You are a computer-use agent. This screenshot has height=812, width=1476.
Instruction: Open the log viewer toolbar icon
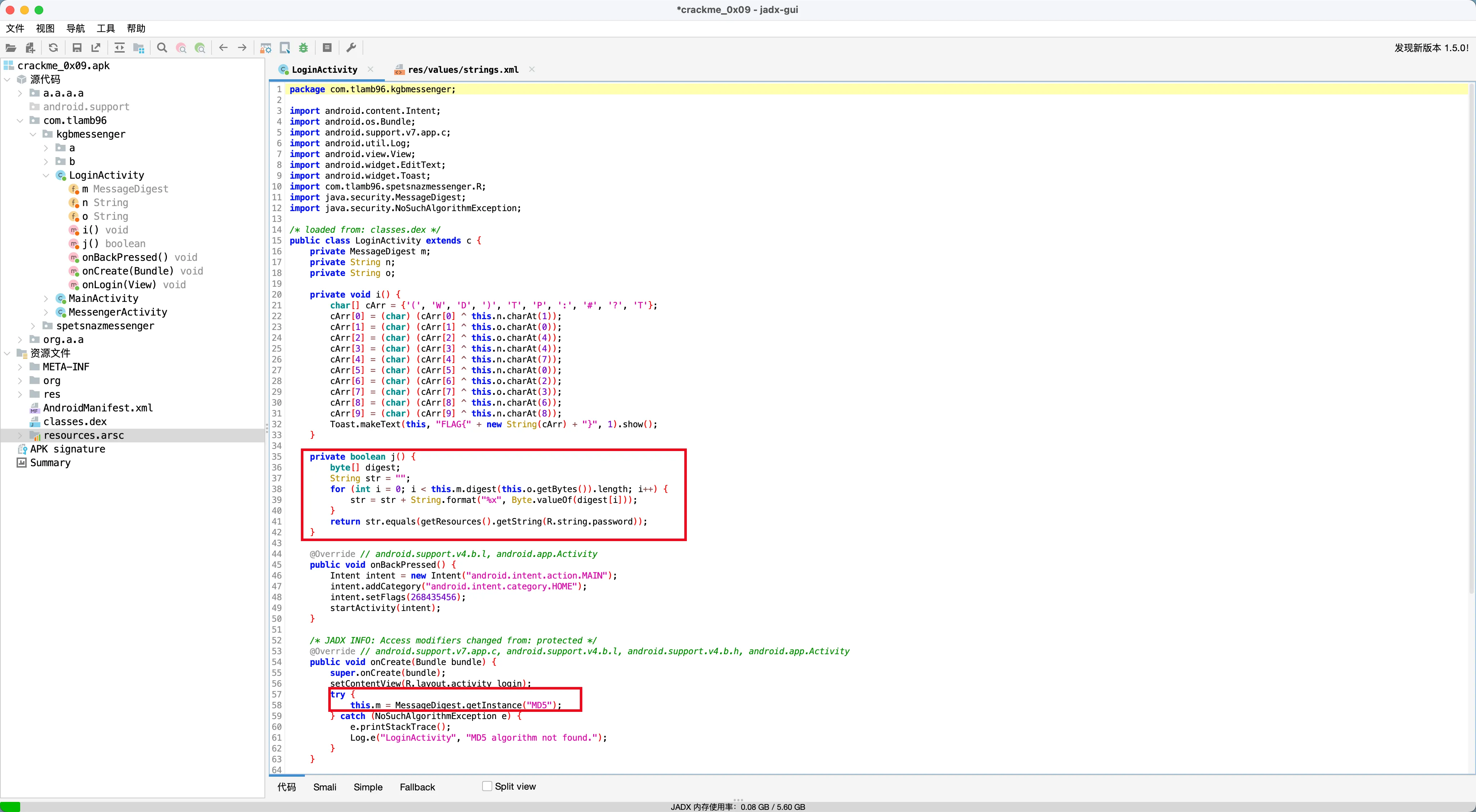(x=327, y=48)
